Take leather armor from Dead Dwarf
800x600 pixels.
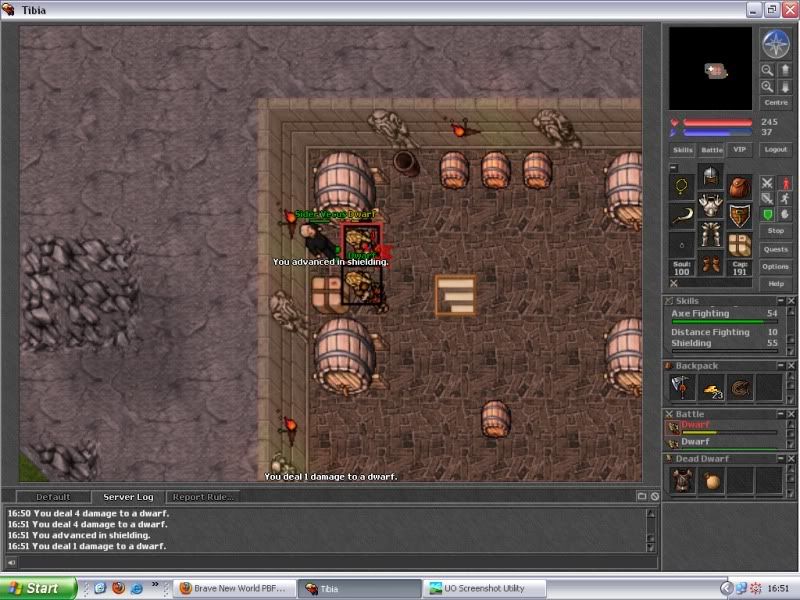682,481
